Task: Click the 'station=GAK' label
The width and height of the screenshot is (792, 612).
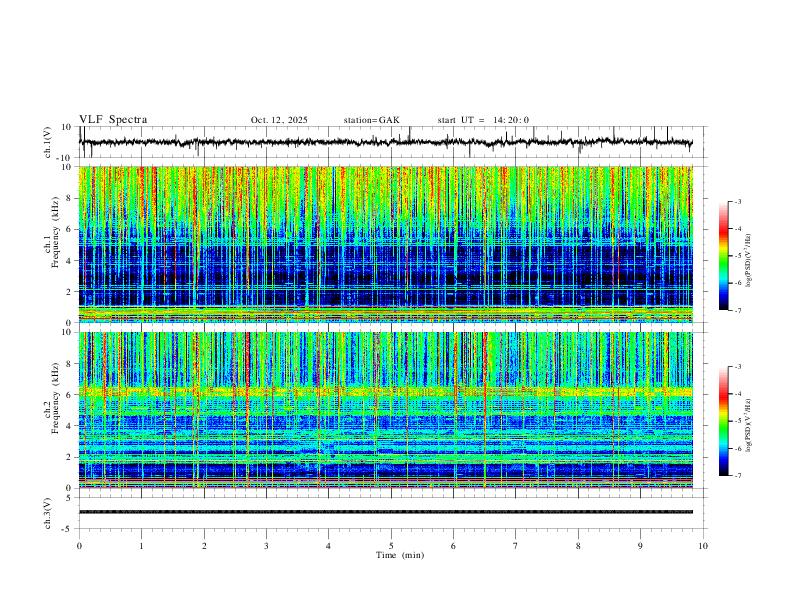Action: click(371, 120)
